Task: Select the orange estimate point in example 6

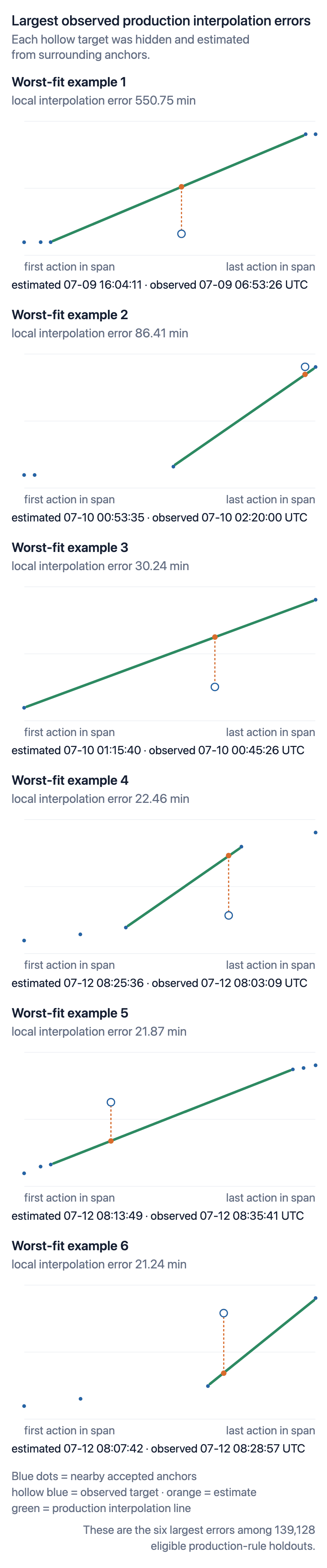Action: point(223,1373)
